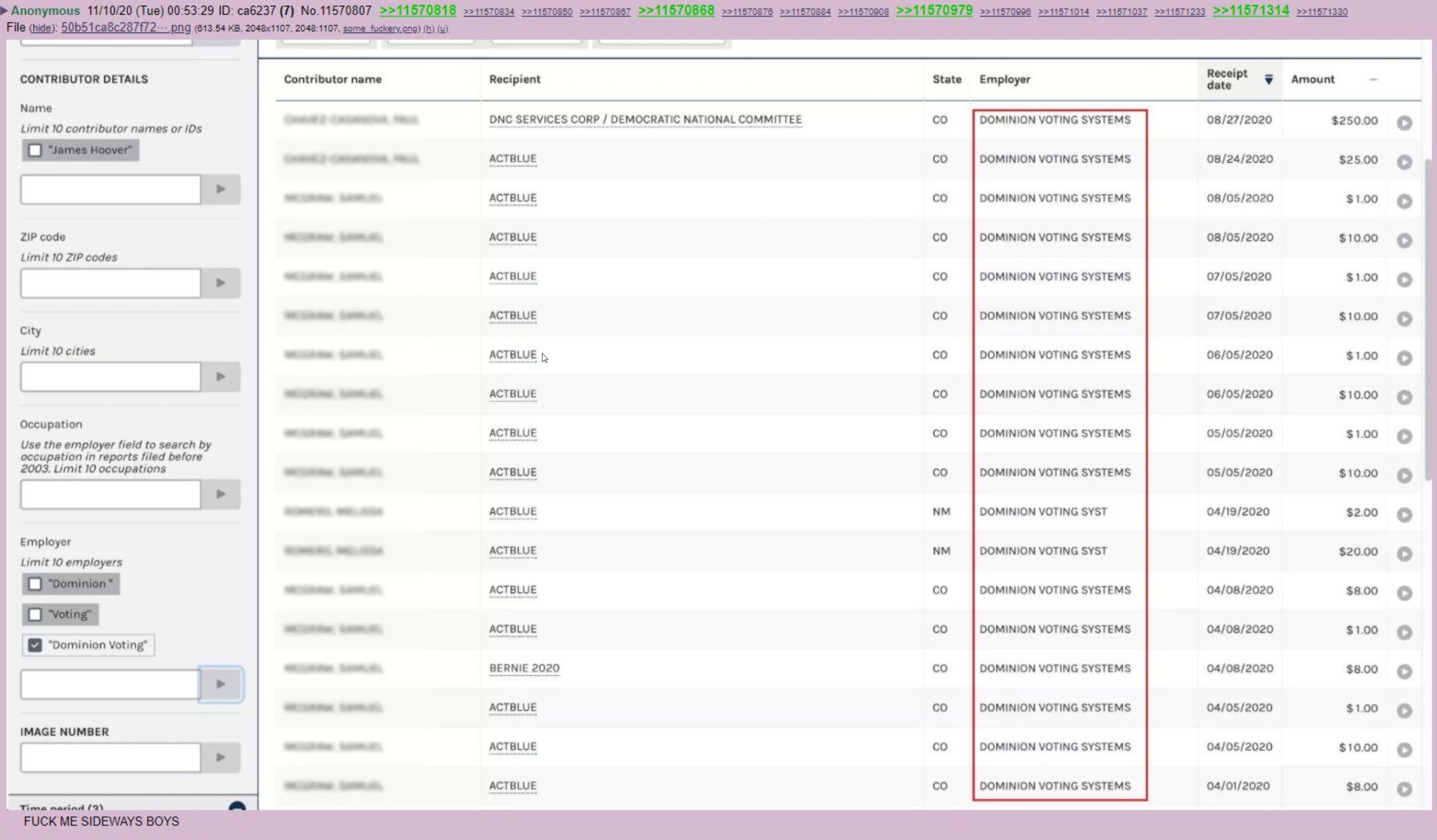Click the CONTRIBUTOR DETAILS heading

(84, 79)
